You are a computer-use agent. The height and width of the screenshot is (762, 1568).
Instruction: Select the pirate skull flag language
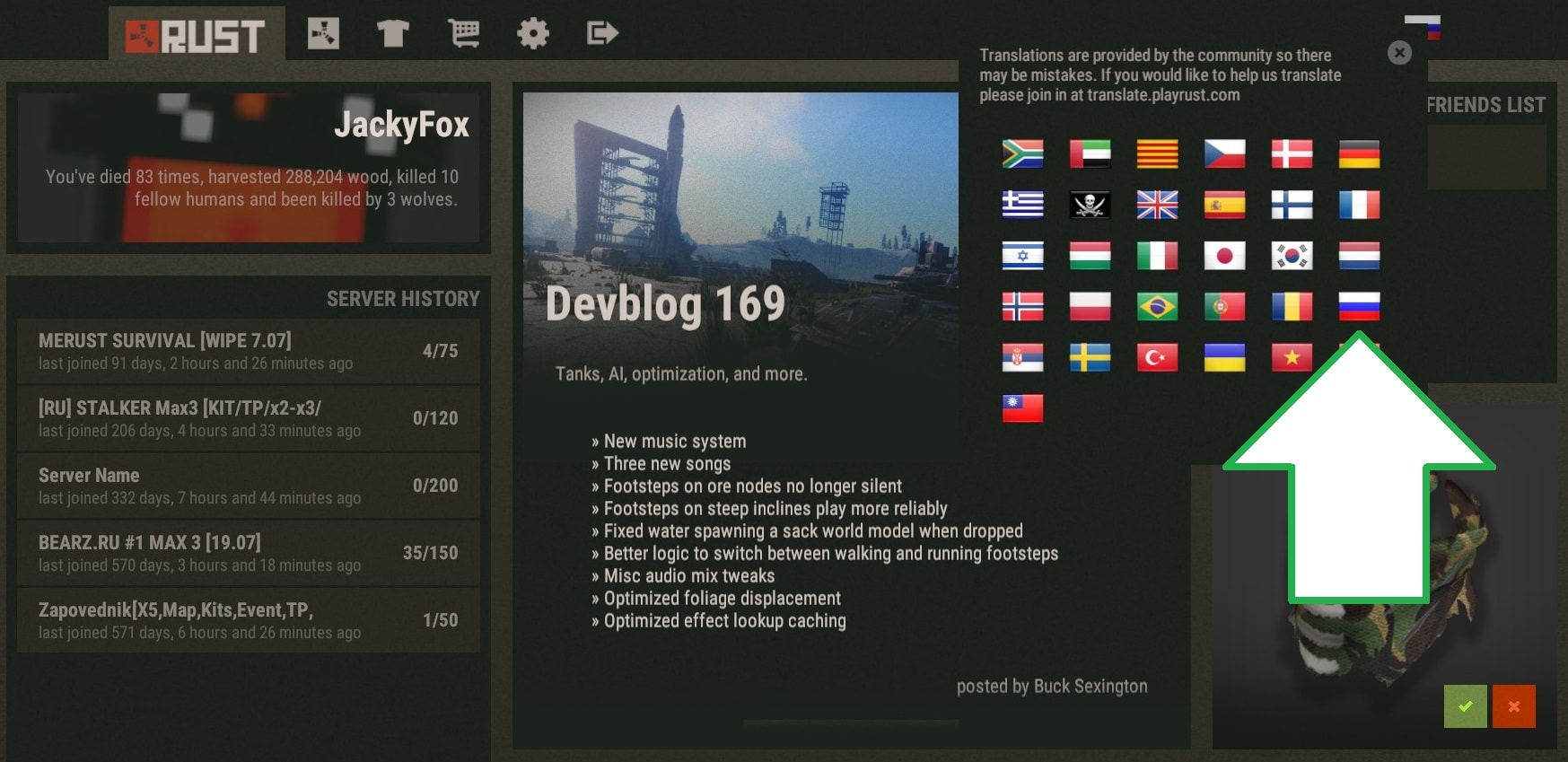1090,205
